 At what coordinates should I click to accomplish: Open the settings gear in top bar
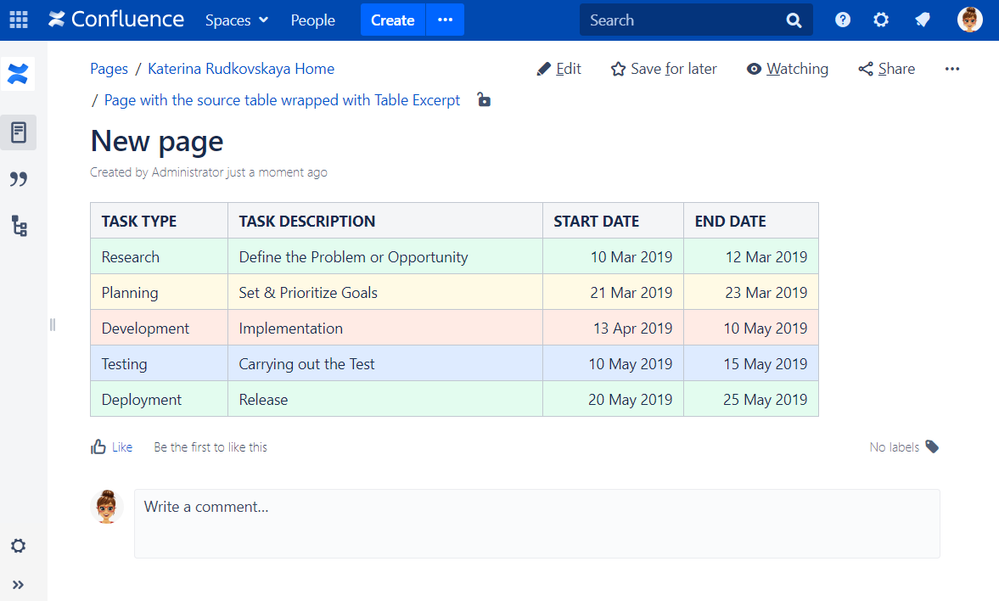click(881, 20)
